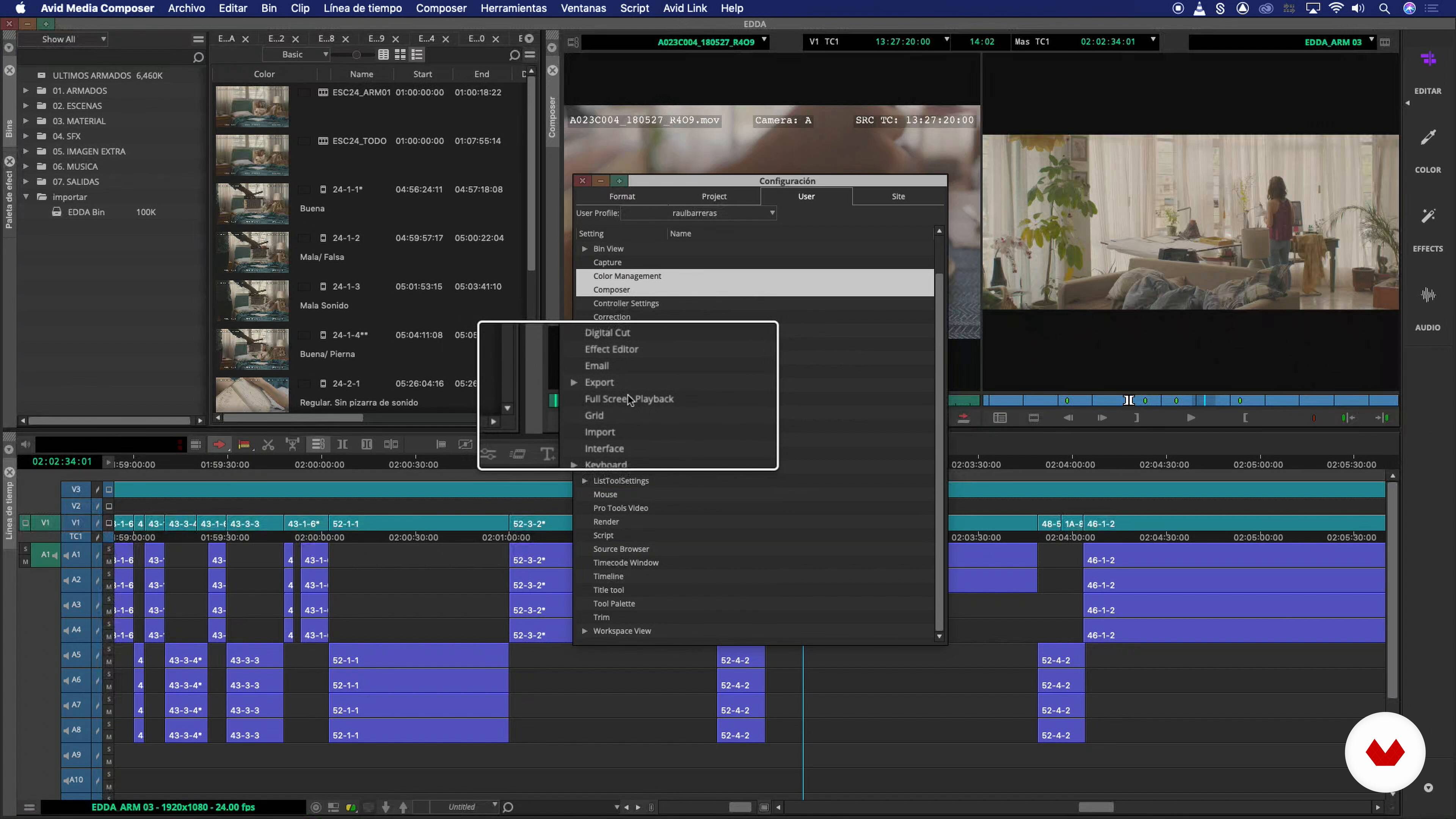1456x819 pixels.
Task: Expand the 01. ARMADOS folder
Action: [x=25, y=91]
